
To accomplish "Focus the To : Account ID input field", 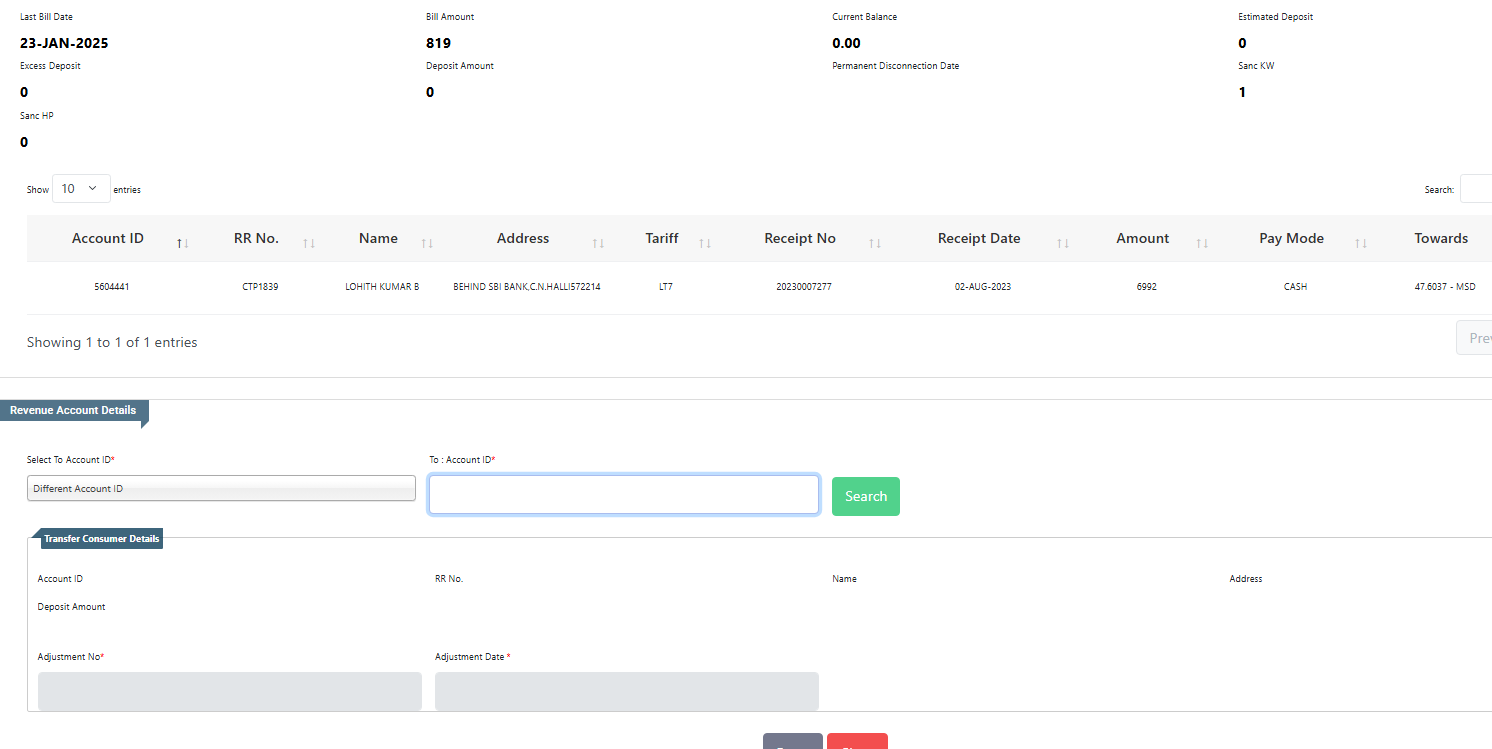I will (x=623, y=495).
